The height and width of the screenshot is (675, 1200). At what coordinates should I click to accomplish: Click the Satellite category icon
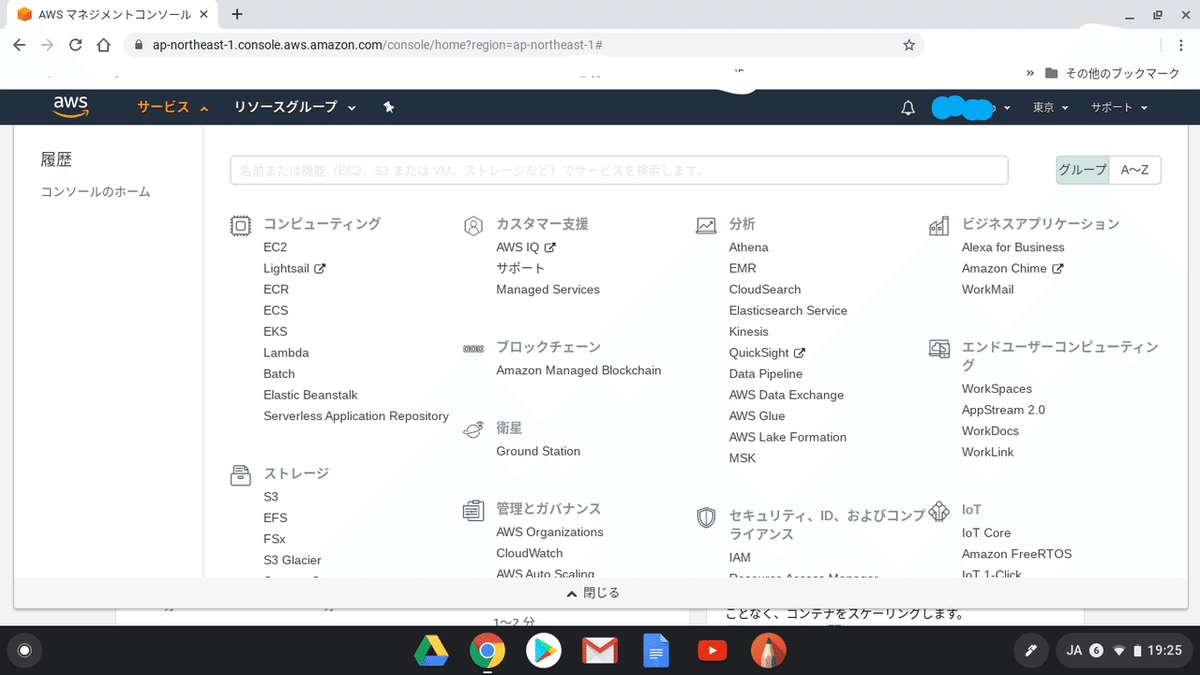(x=473, y=429)
